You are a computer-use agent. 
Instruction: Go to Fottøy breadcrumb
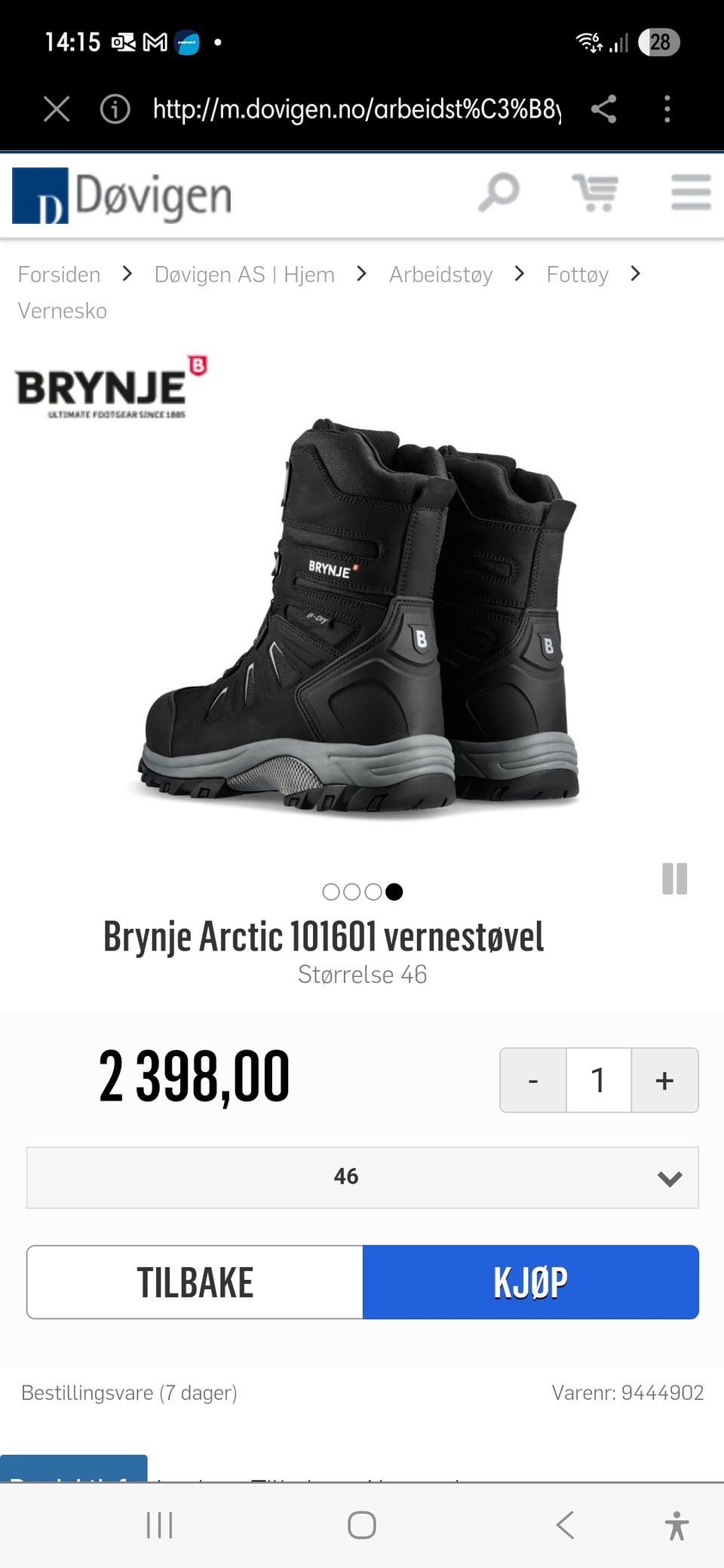click(x=577, y=274)
